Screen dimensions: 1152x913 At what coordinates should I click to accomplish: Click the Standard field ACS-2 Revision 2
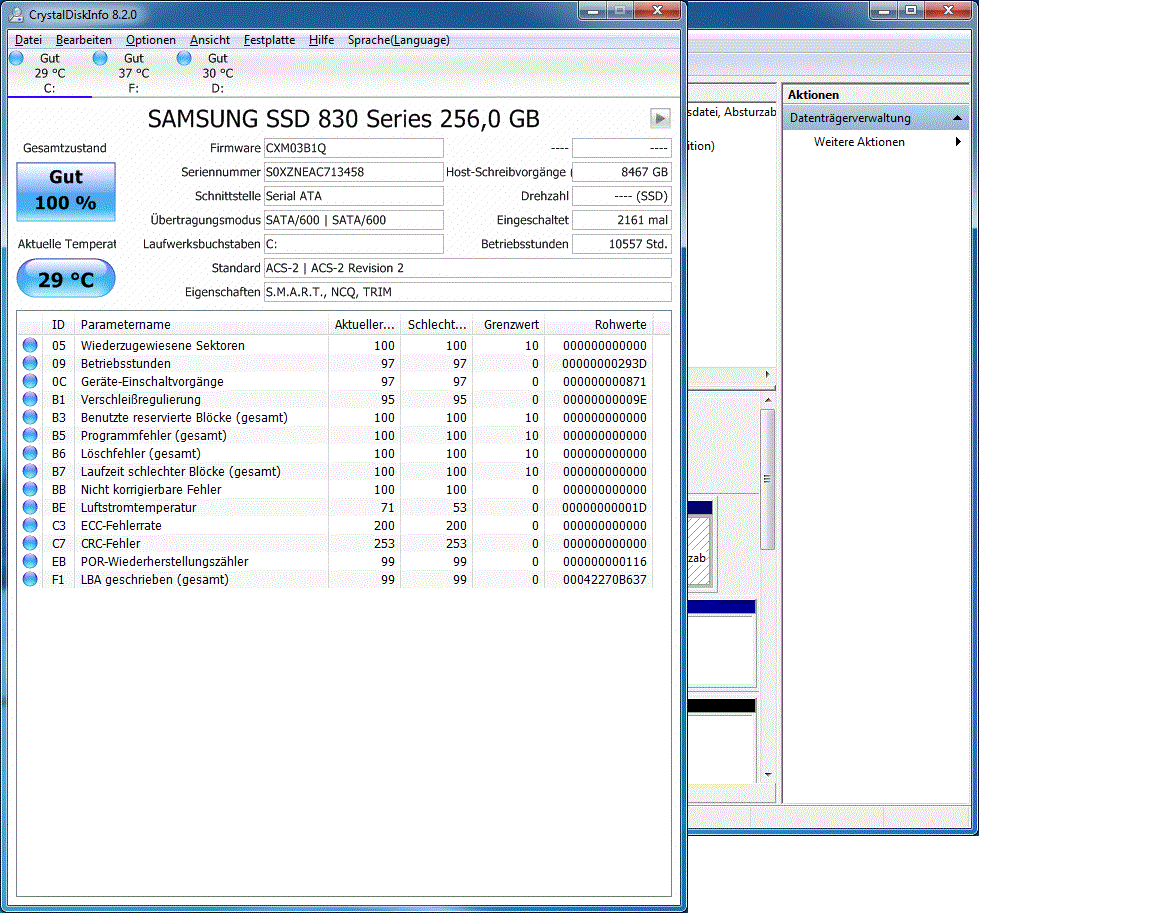point(467,268)
